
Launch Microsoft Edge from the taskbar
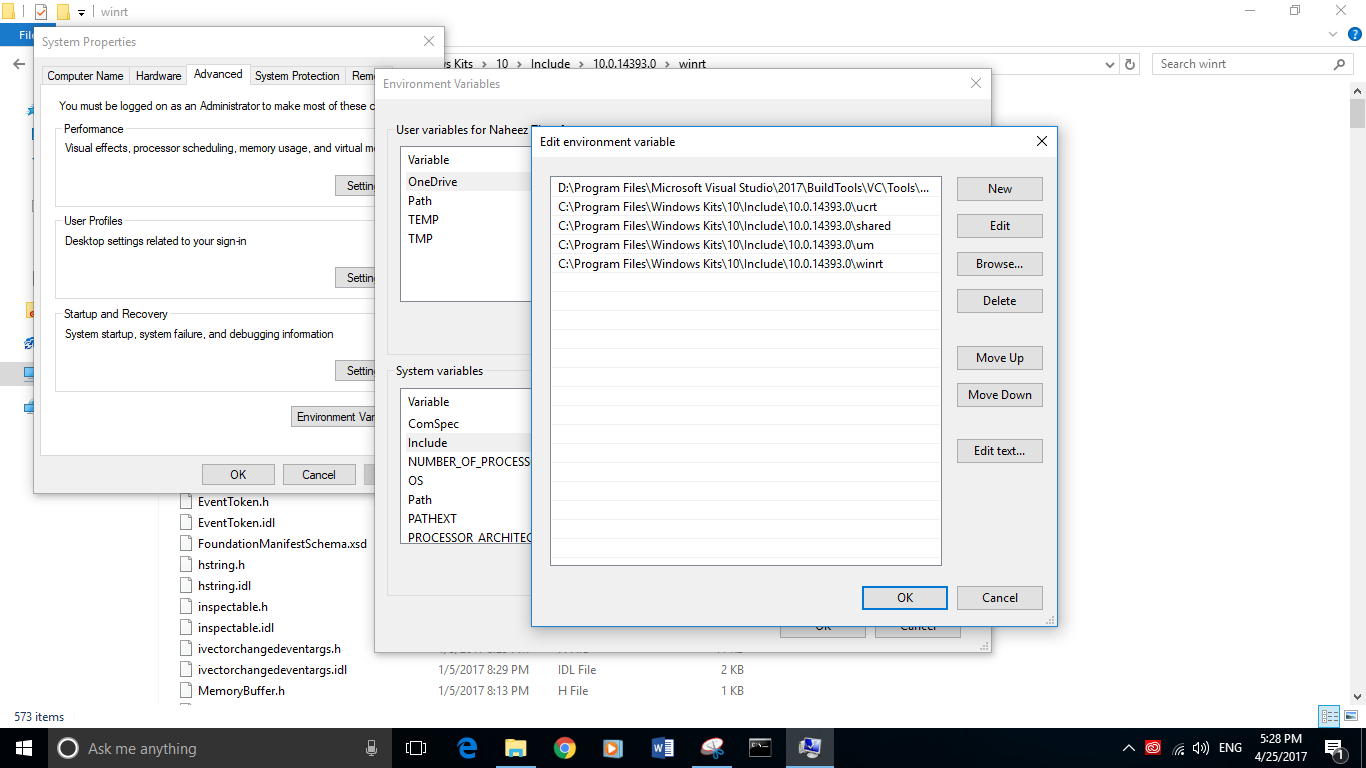point(466,747)
